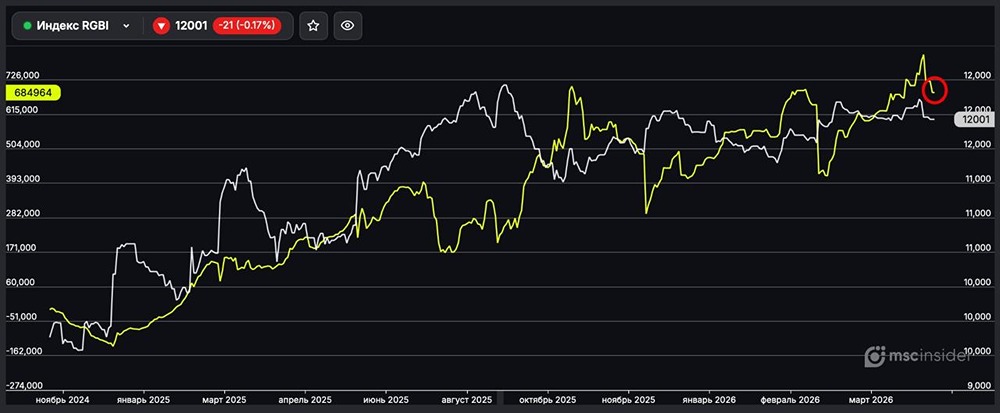Click the yellow 684964 axis value label
This screenshot has height=413, width=1000.
(34, 93)
